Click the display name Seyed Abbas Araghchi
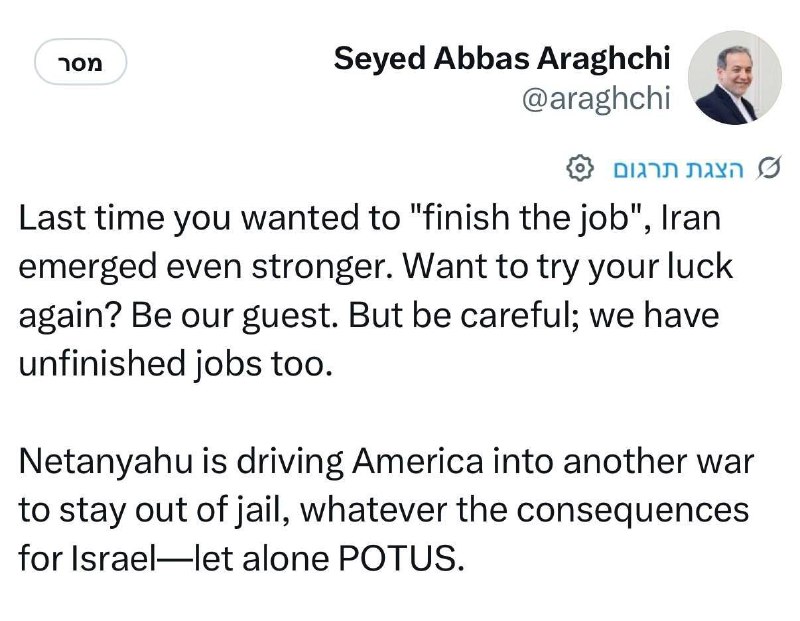Screen dimensions: 800x621 (x=502, y=58)
